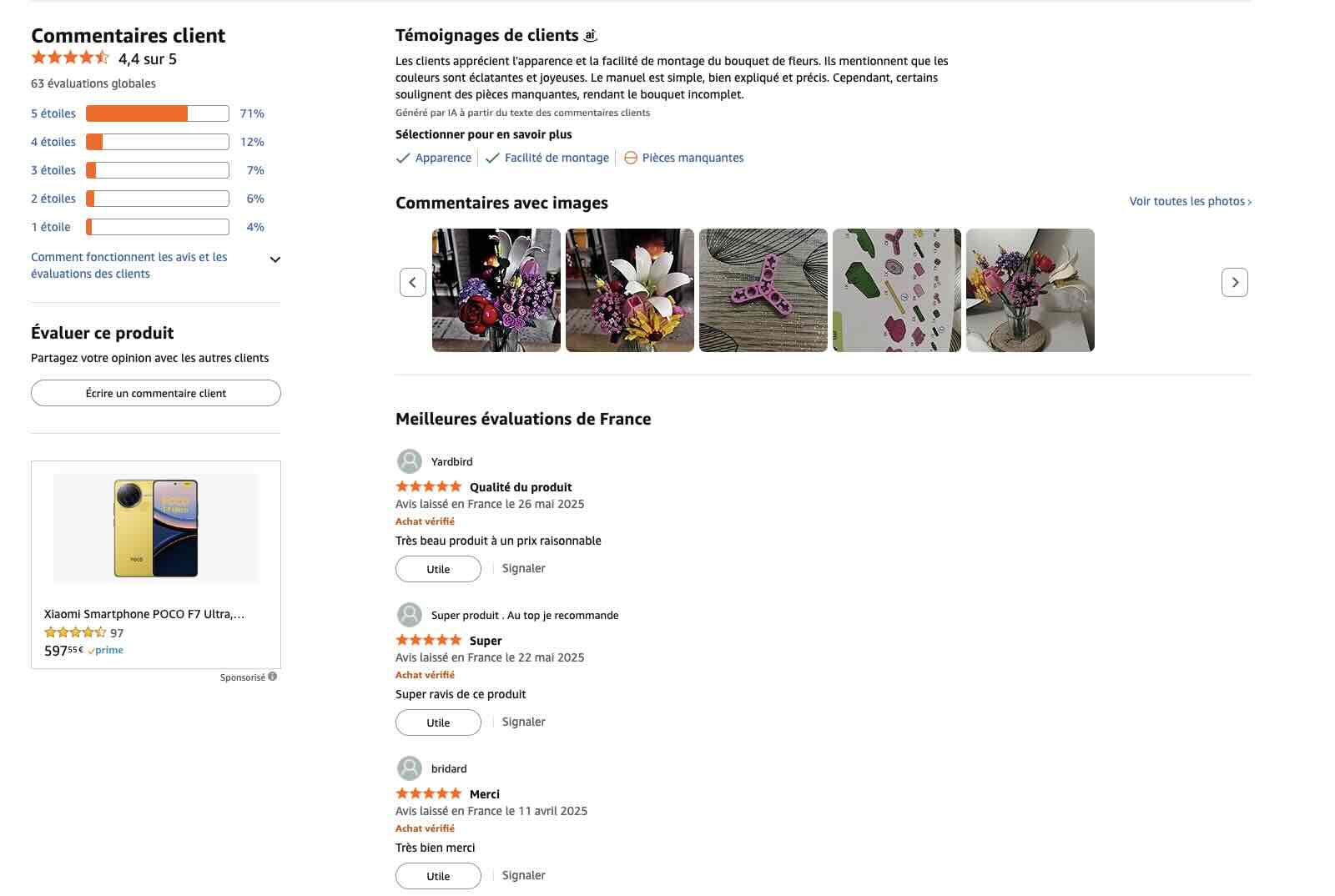This screenshot has height=896, width=1335.
Task: Open Voir toutes les photos link
Action: [x=1190, y=201]
